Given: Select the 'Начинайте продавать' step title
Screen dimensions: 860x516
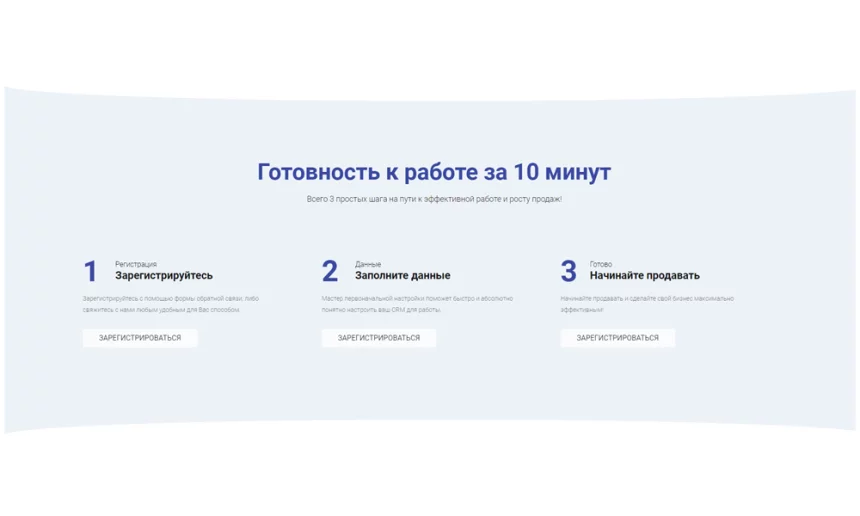Looking at the screenshot, I should pos(645,276).
